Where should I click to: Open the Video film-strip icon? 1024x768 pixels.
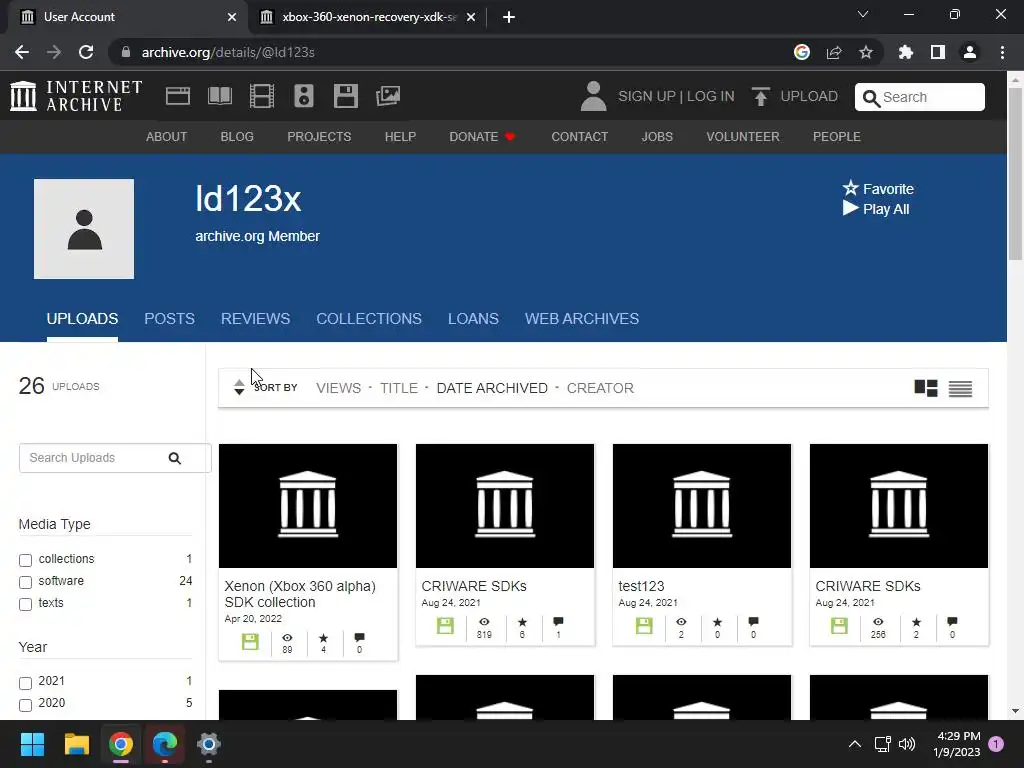(x=261, y=96)
